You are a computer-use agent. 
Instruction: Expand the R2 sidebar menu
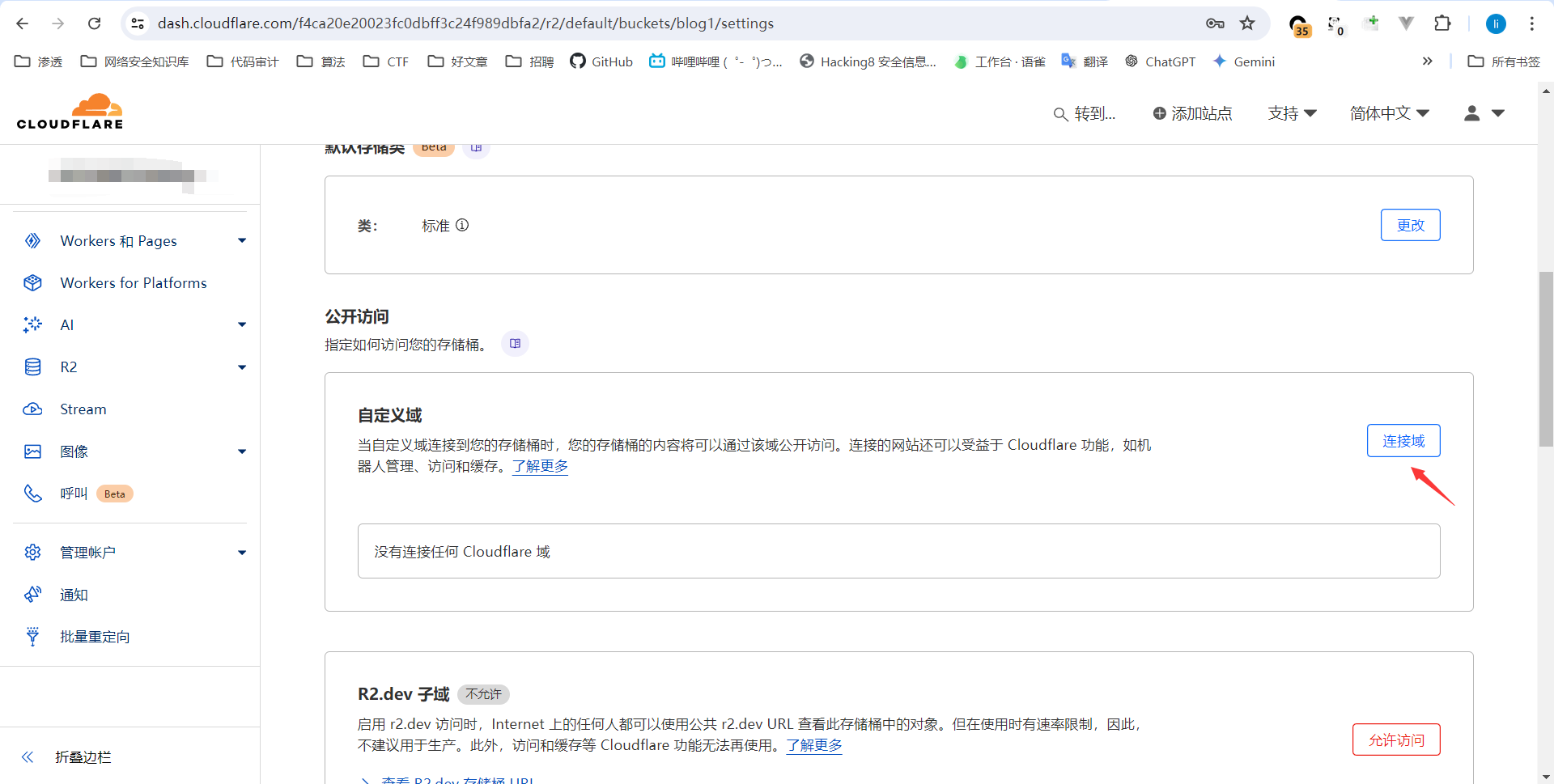[x=242, y=367]
